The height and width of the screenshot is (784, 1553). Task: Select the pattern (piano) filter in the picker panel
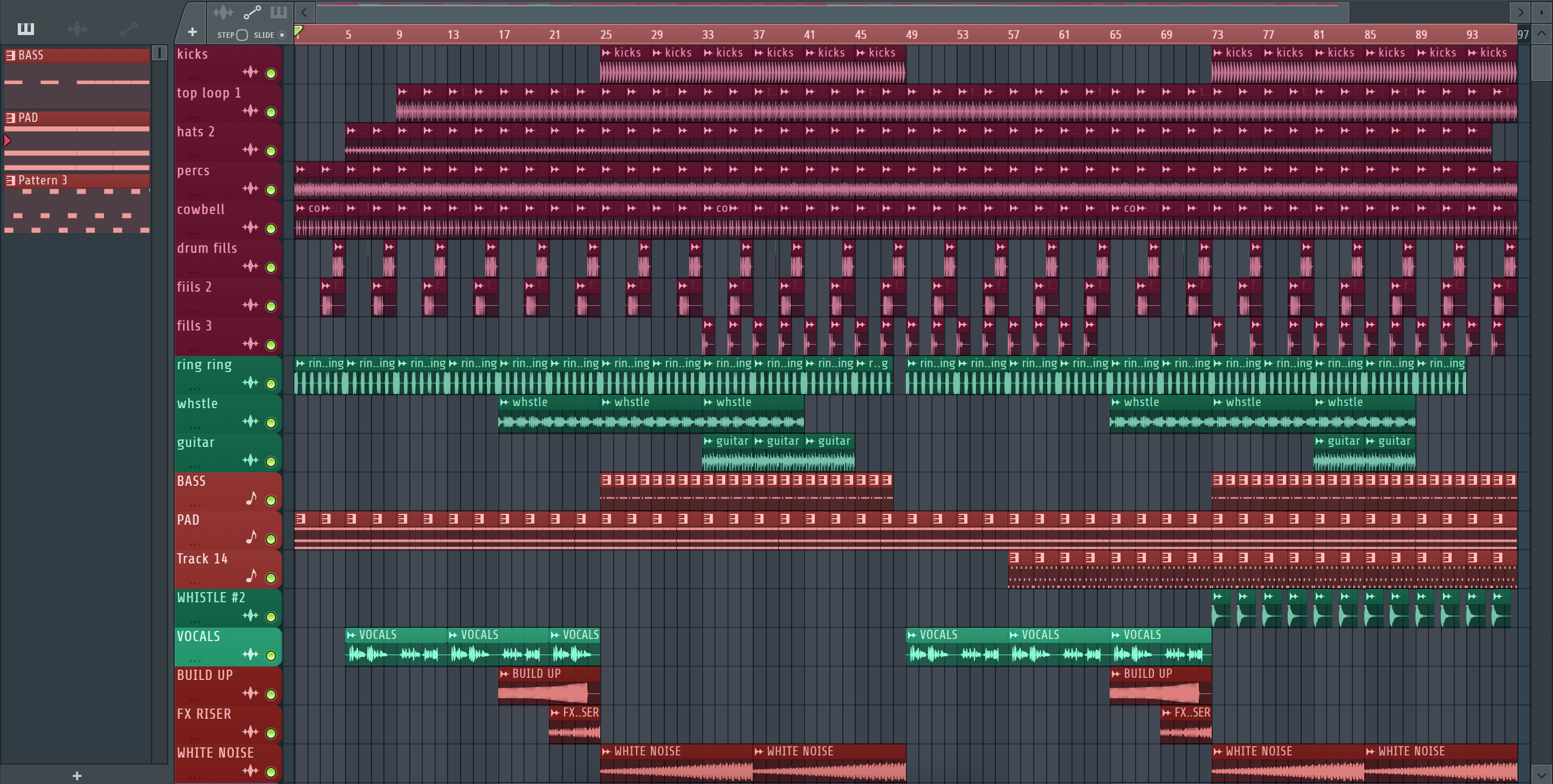[26, 29]
